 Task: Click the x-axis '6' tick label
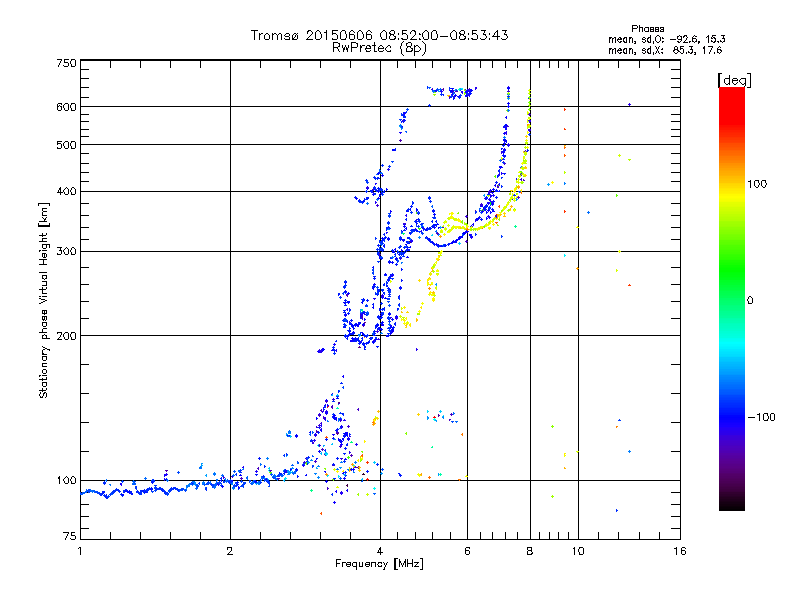tap(467, 551)
